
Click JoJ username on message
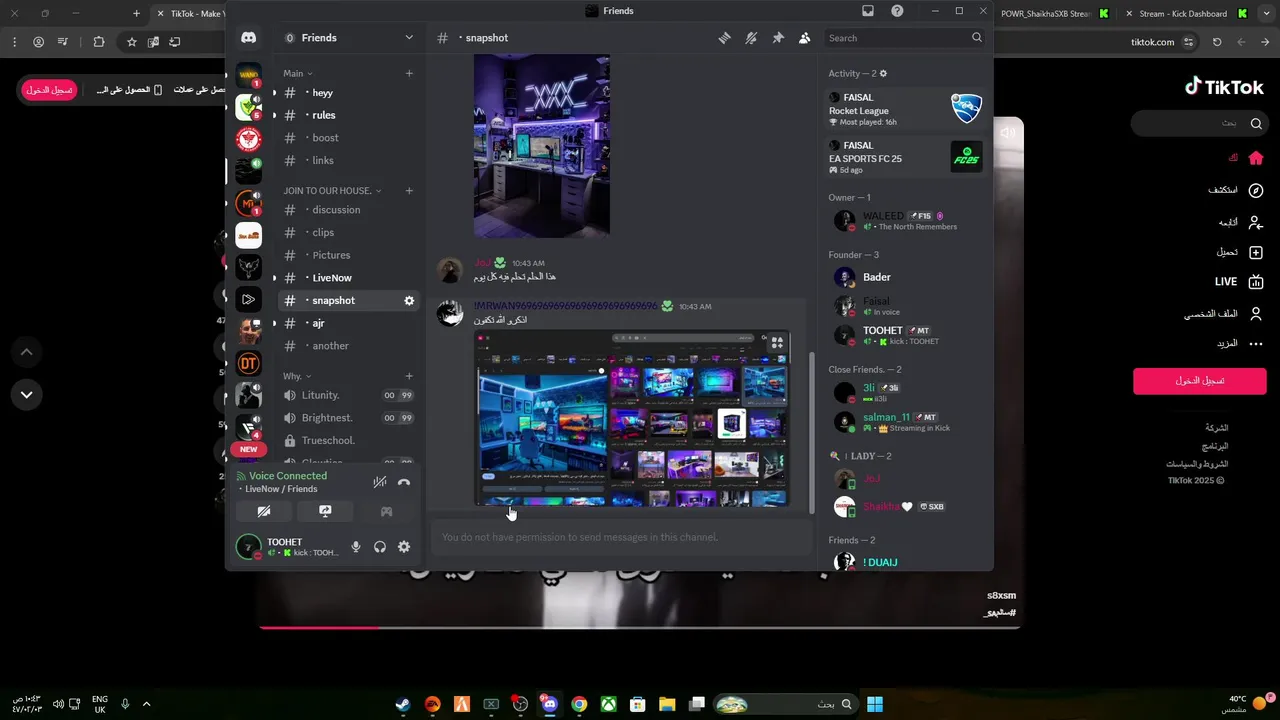click(x=482, y=263)
